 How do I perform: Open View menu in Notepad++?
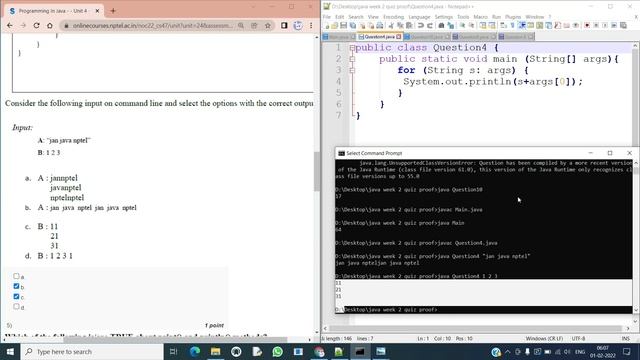coord(373,17)
